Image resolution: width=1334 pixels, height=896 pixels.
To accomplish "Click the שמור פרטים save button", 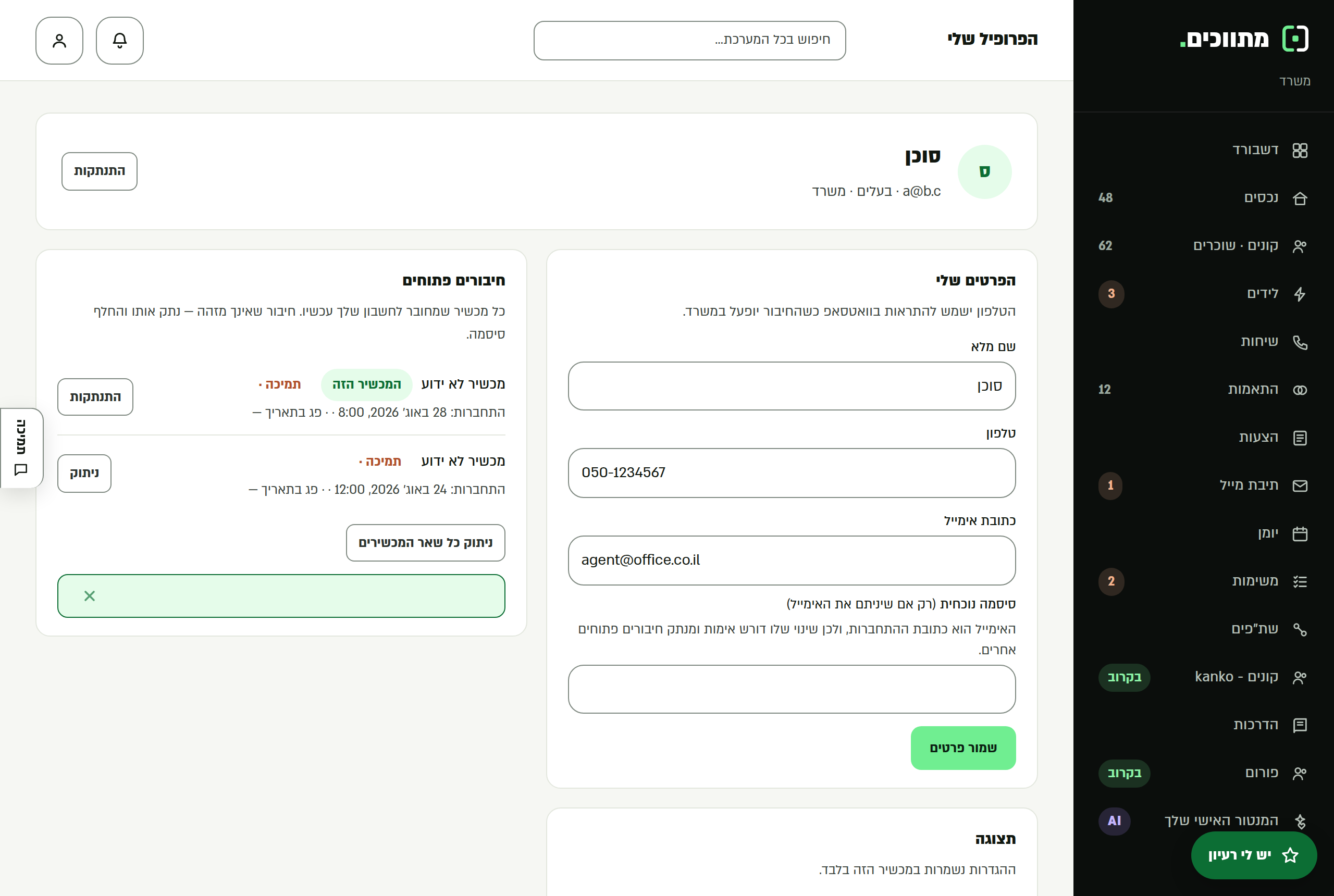I will pos(964,748).
